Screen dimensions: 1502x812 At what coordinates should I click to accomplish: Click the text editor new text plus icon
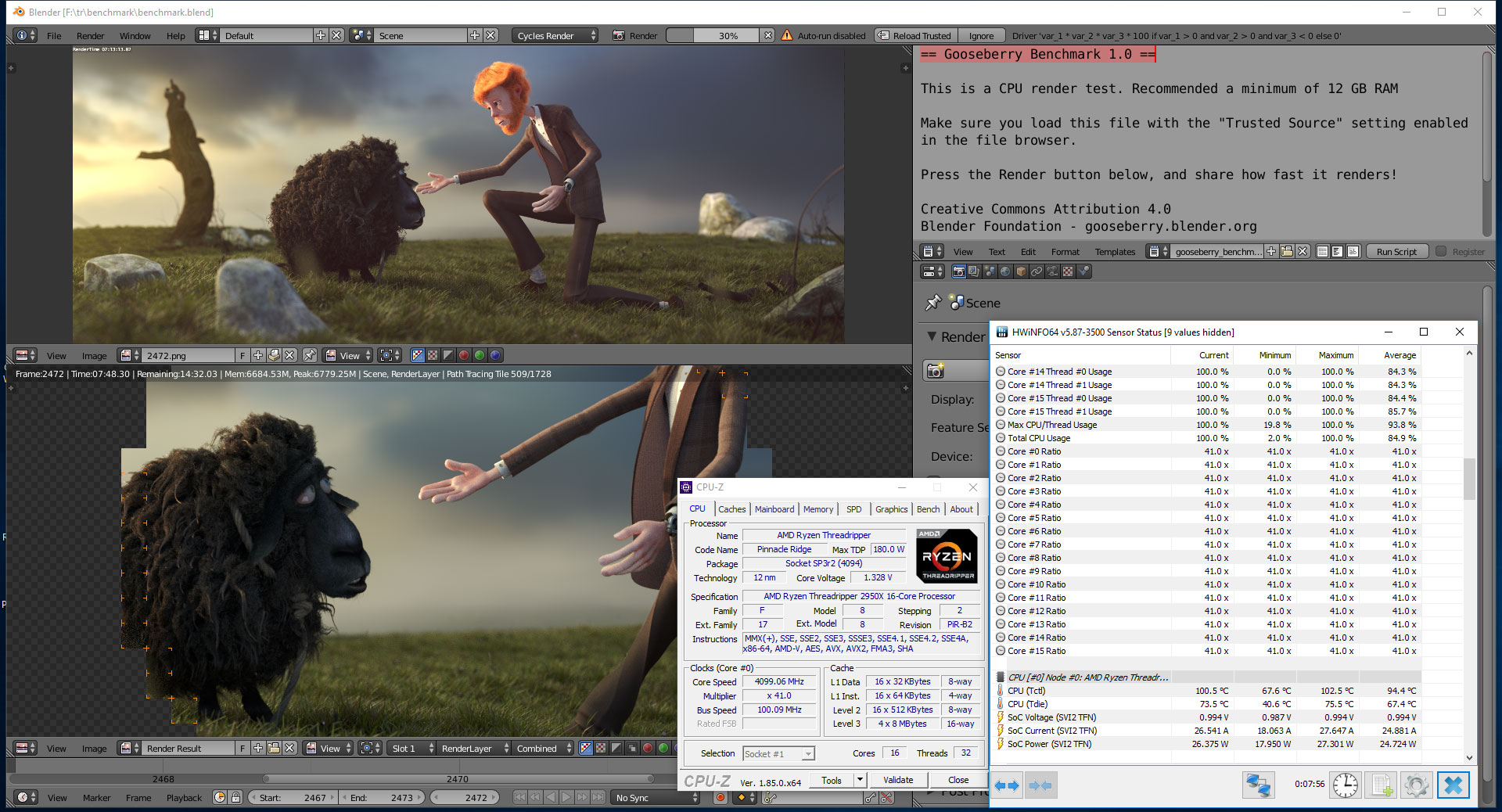[1271, 251]
